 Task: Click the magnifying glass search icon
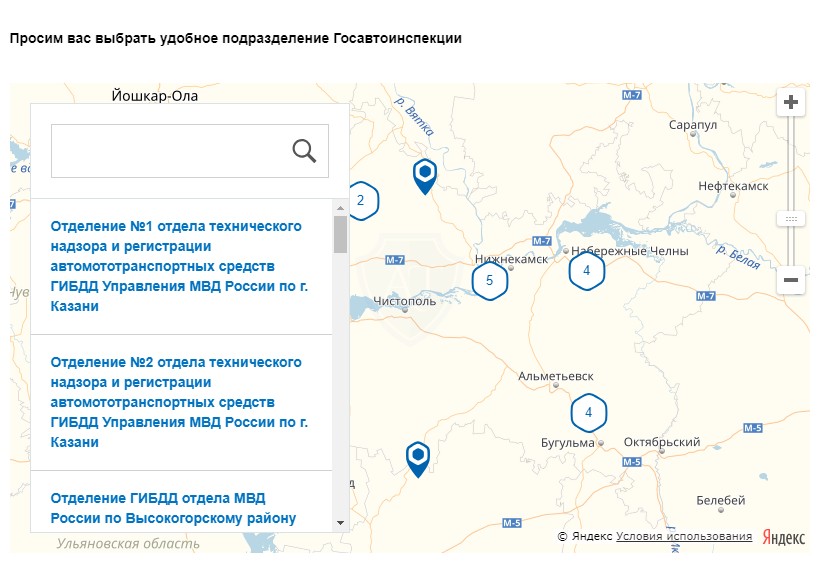pos(304,151)
